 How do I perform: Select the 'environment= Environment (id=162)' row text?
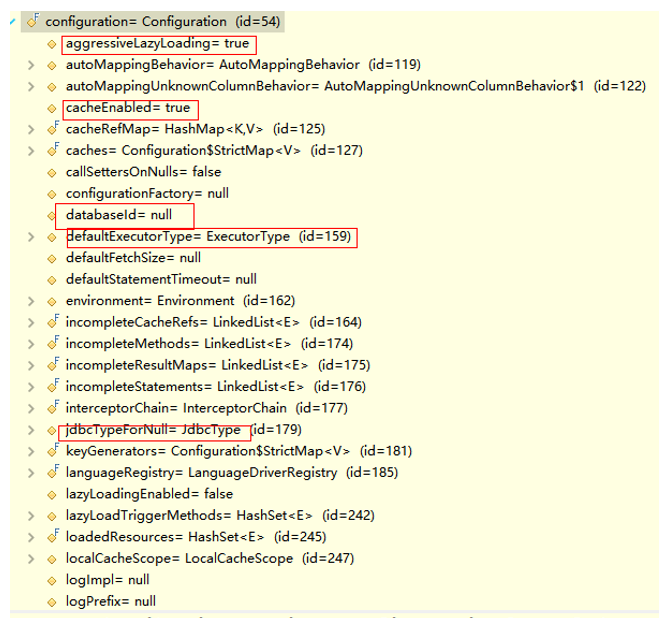click(180, 301)
